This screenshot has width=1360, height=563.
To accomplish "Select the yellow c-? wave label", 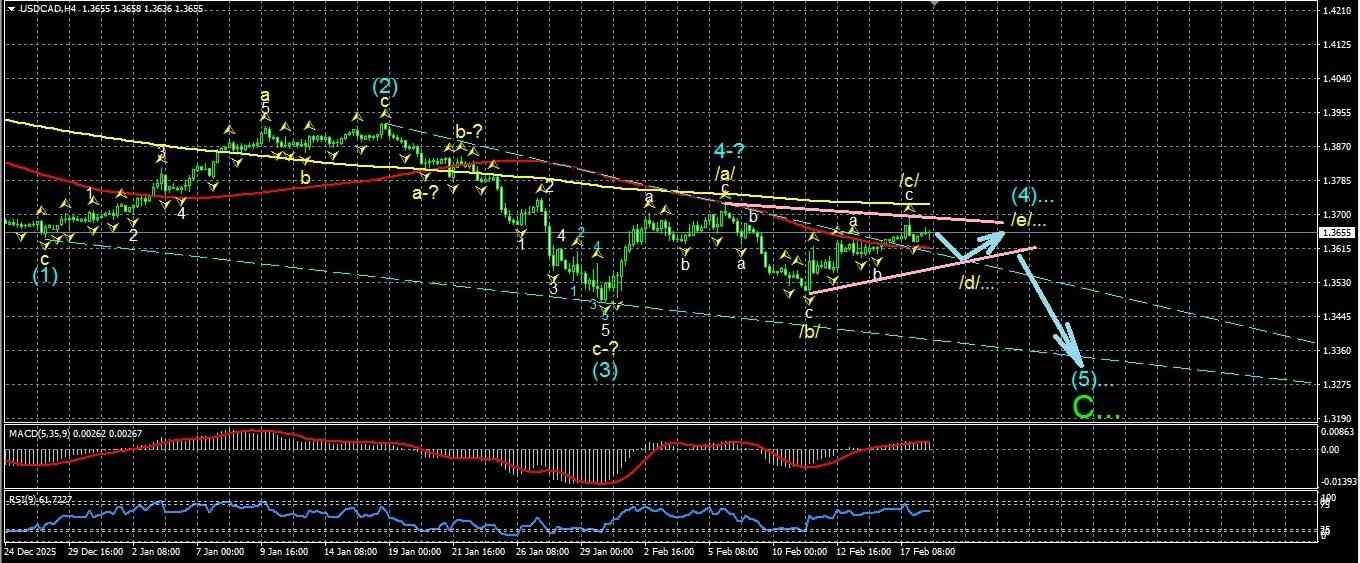I will (x=604, y=348).
